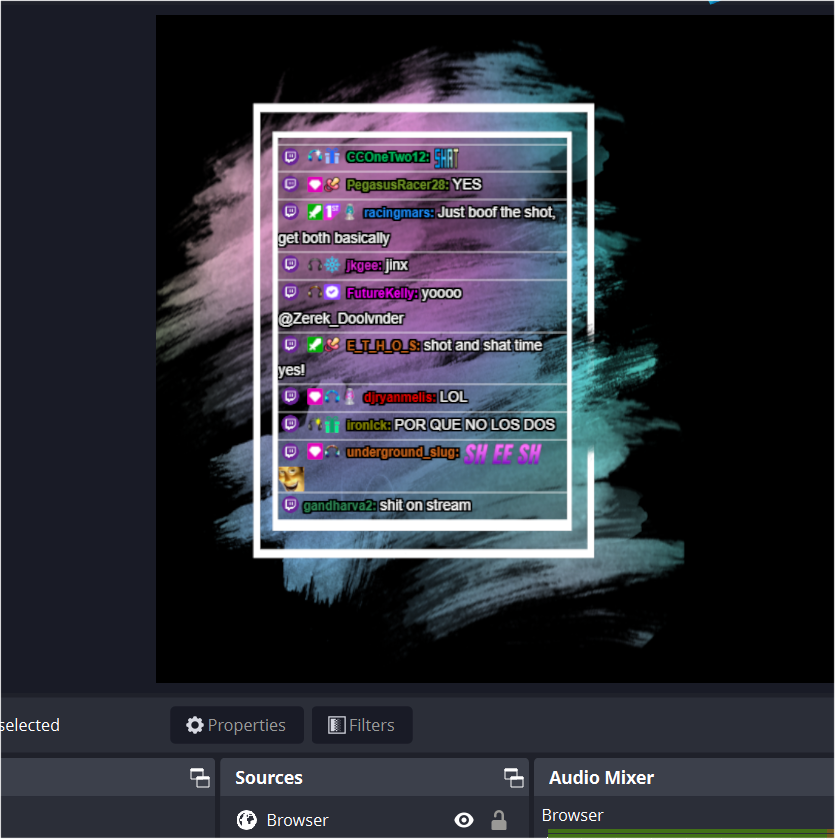This screenshot has width=835, height=839.
Task: Click the Sources panel title
Action: (268, 778)
